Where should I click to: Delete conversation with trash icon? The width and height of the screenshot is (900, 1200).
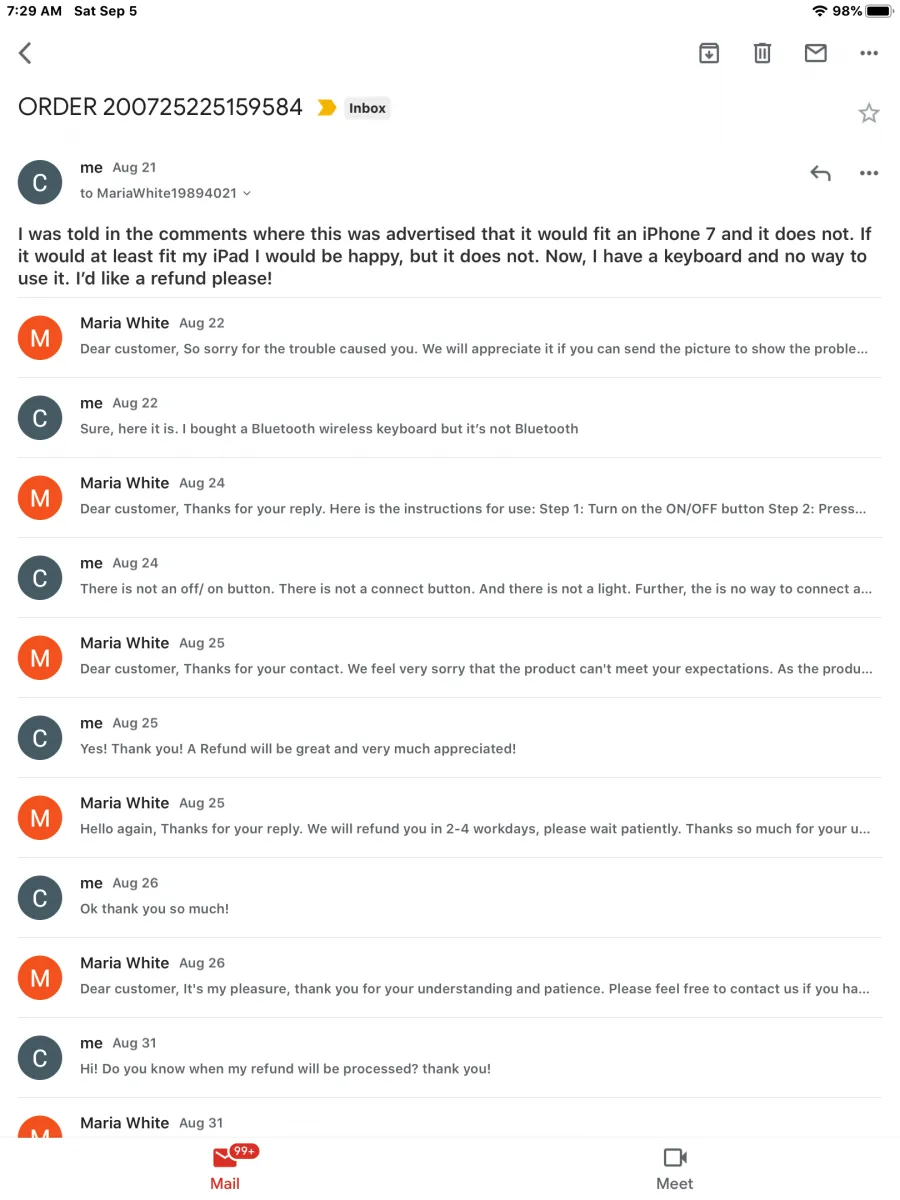tap(762, 53)
